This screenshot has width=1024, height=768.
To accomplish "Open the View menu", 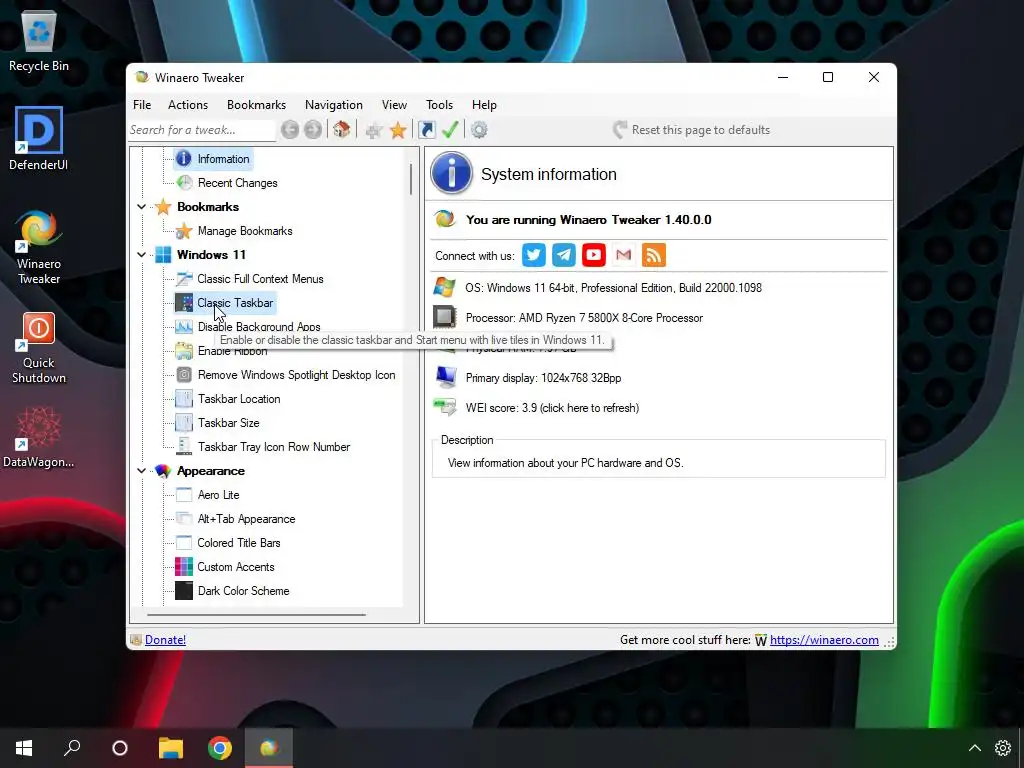I will tap(394, 104).
